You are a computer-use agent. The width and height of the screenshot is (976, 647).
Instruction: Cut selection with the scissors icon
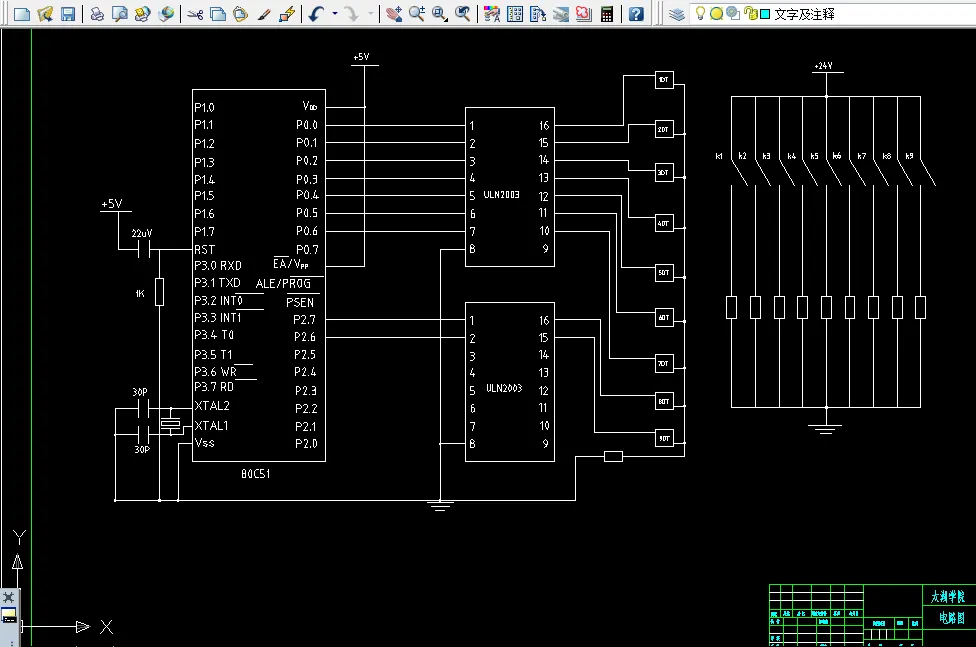195,14
